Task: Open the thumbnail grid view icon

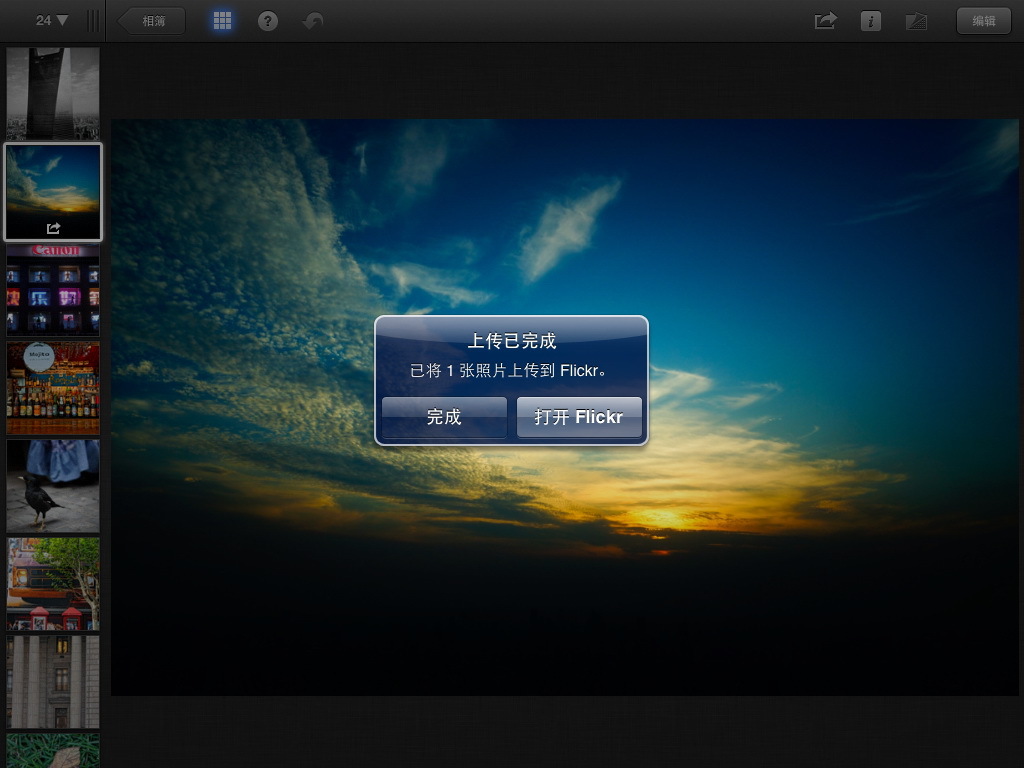Action: point(222,20)
